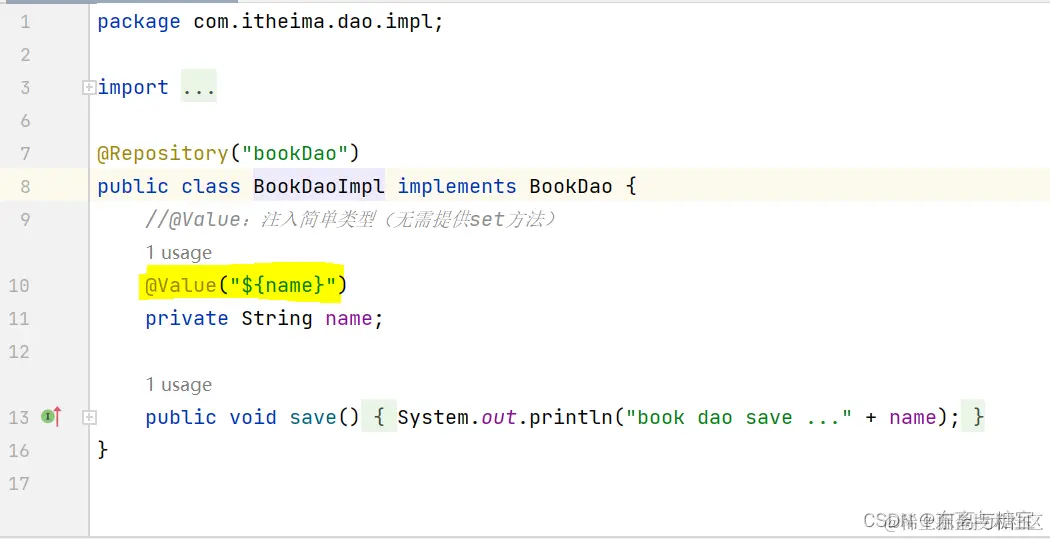Select the "bookDao" string literal
This screenshot has width=1050, height=539.
(x=295, y=153)
